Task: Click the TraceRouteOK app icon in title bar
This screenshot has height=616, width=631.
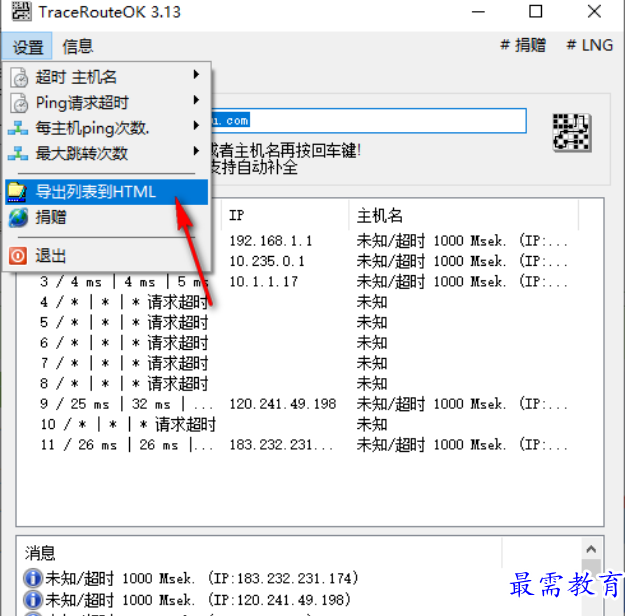Action: pos(21,11)
